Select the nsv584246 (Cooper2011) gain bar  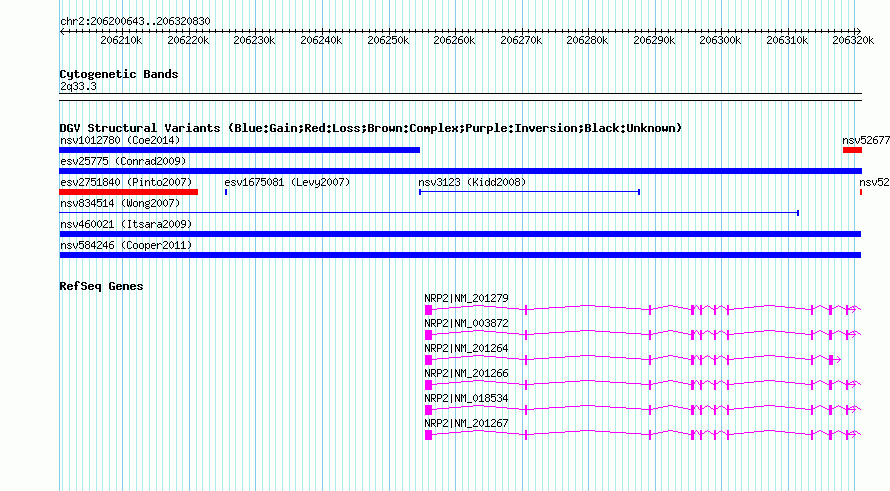tap(460, 255)
